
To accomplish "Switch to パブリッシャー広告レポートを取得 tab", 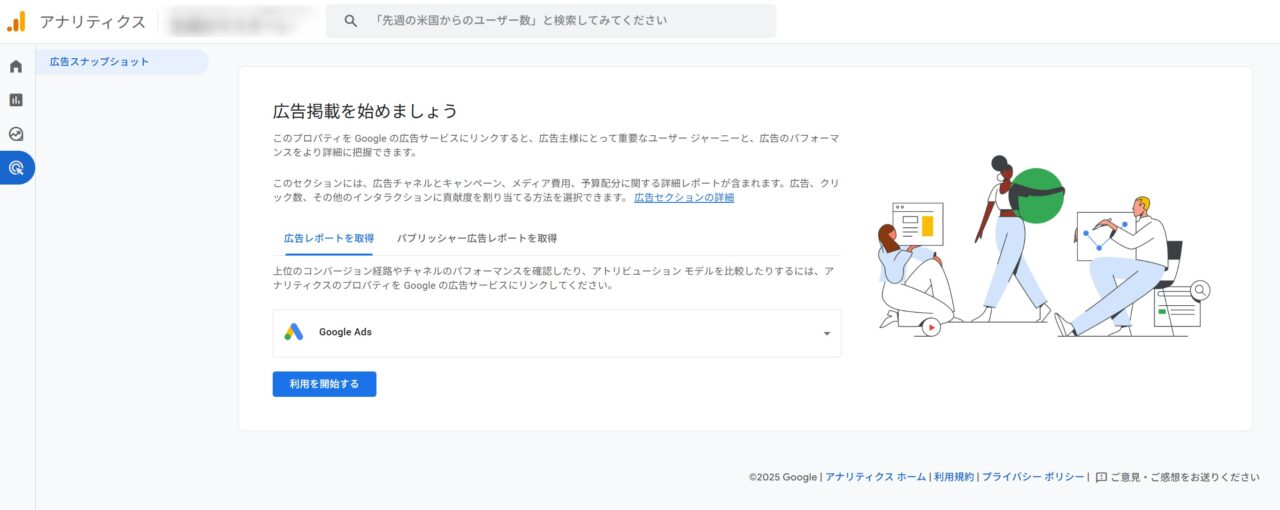I will point(477,238).
